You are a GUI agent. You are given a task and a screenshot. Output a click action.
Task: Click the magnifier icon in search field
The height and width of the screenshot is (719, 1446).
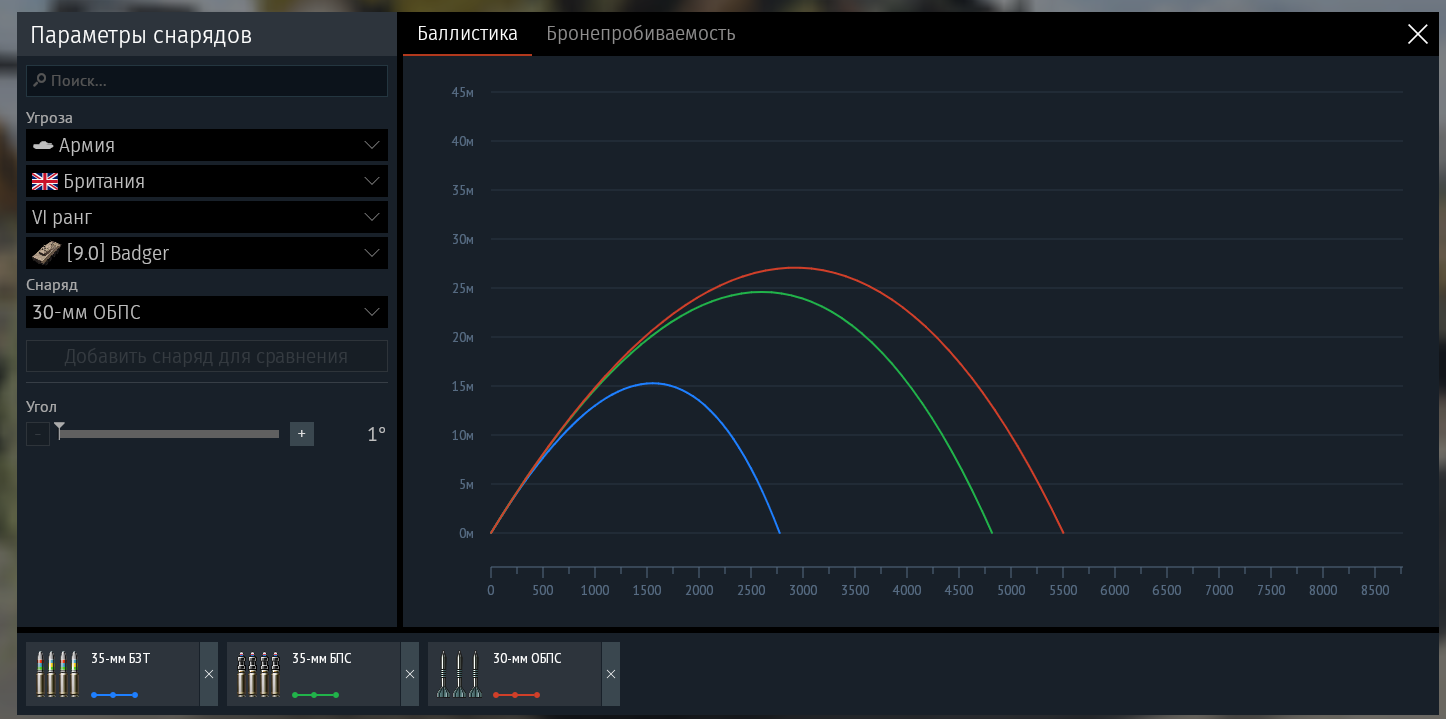[39, 81]
